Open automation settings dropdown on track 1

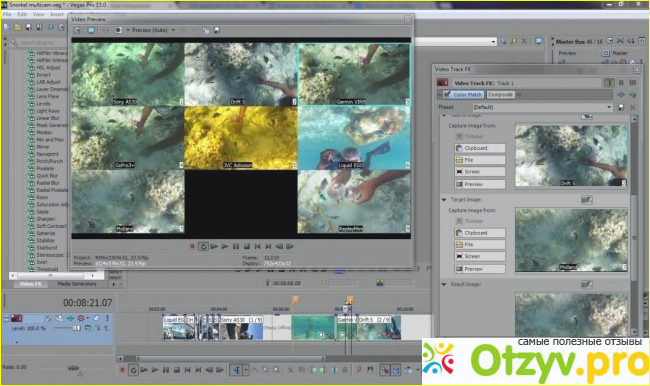(x=88, y=318)
